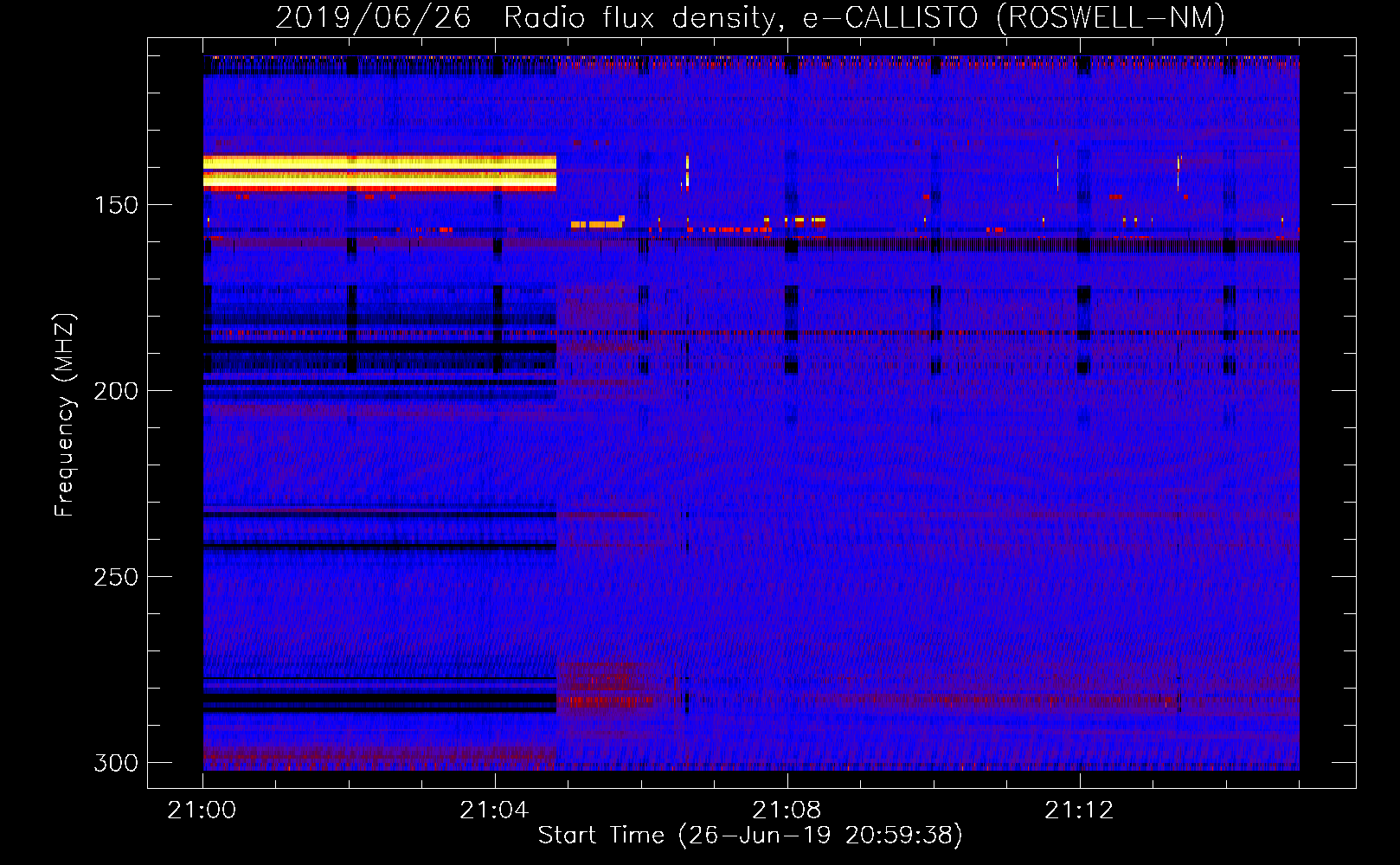The image size is (1400, 865).
Task: Click the 250 frequency tick label
Action: (x=116, y=577)
